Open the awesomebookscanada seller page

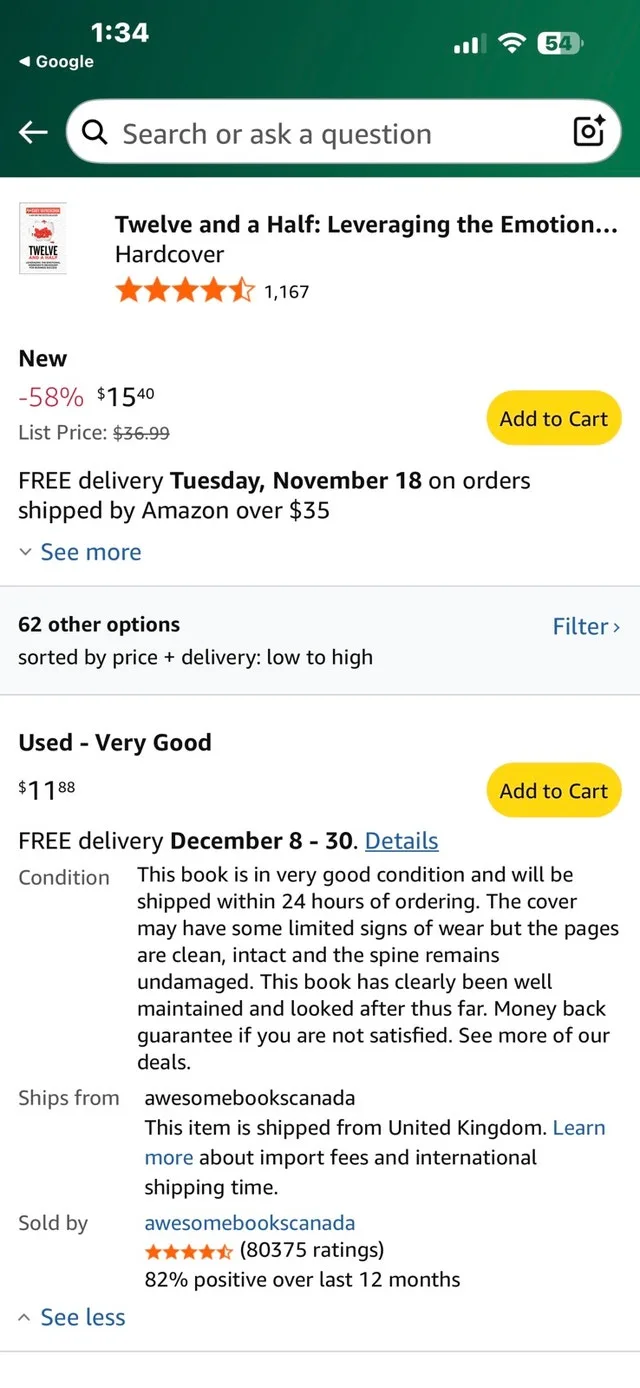pyautogui.click(x=250, y=1222)
